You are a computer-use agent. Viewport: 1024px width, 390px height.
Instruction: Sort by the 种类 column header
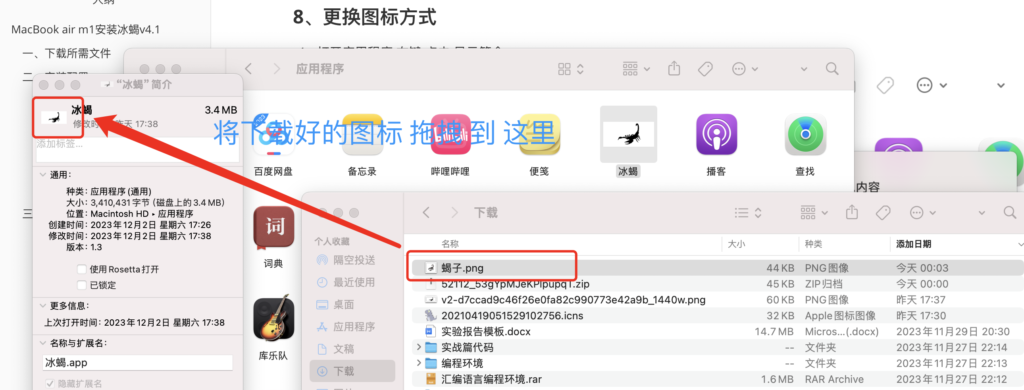(813, 244)
